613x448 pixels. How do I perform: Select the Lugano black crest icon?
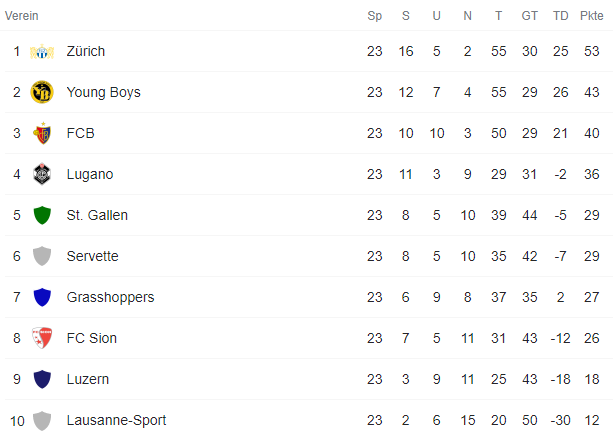[x=42, y=174]
